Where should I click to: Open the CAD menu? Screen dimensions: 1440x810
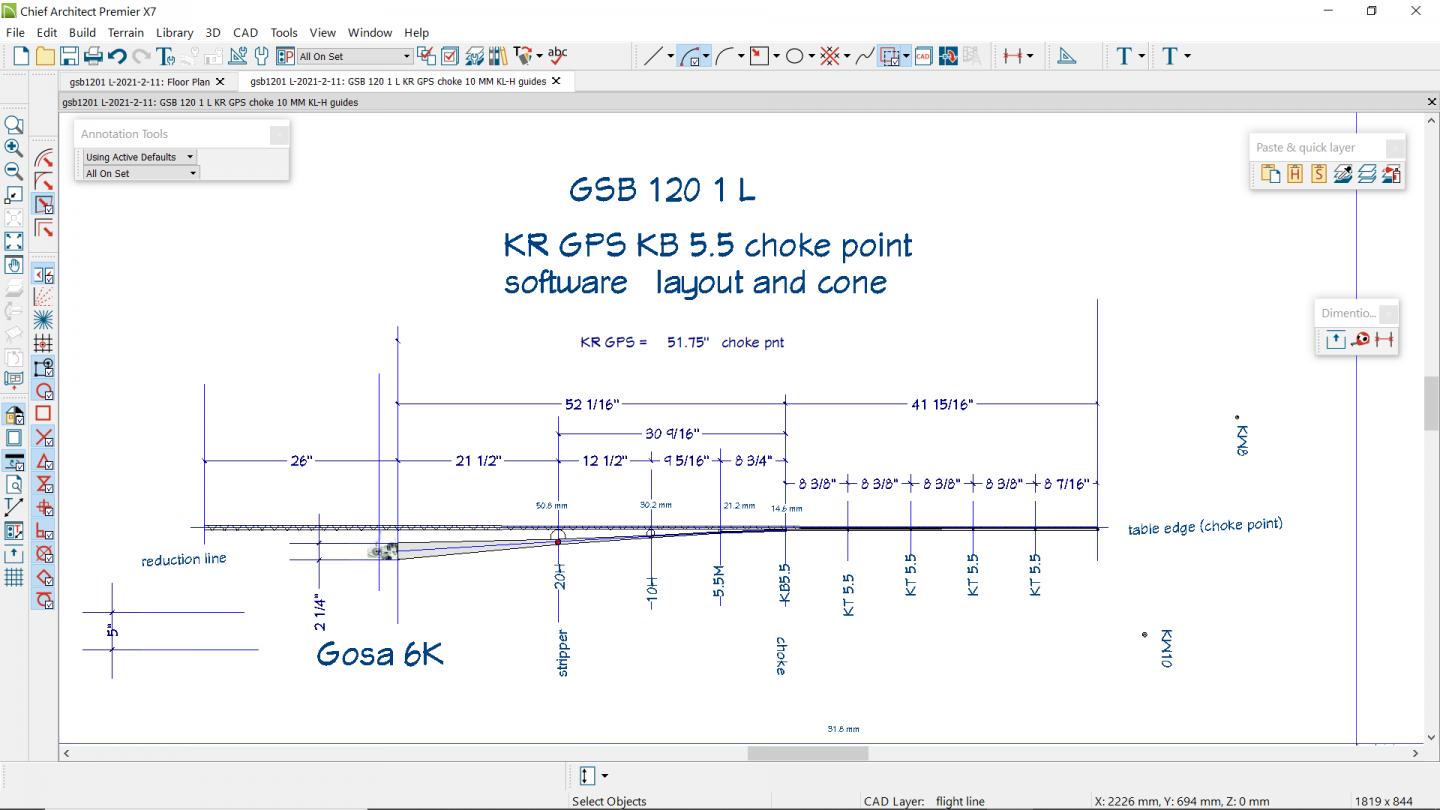coord(245,32)
